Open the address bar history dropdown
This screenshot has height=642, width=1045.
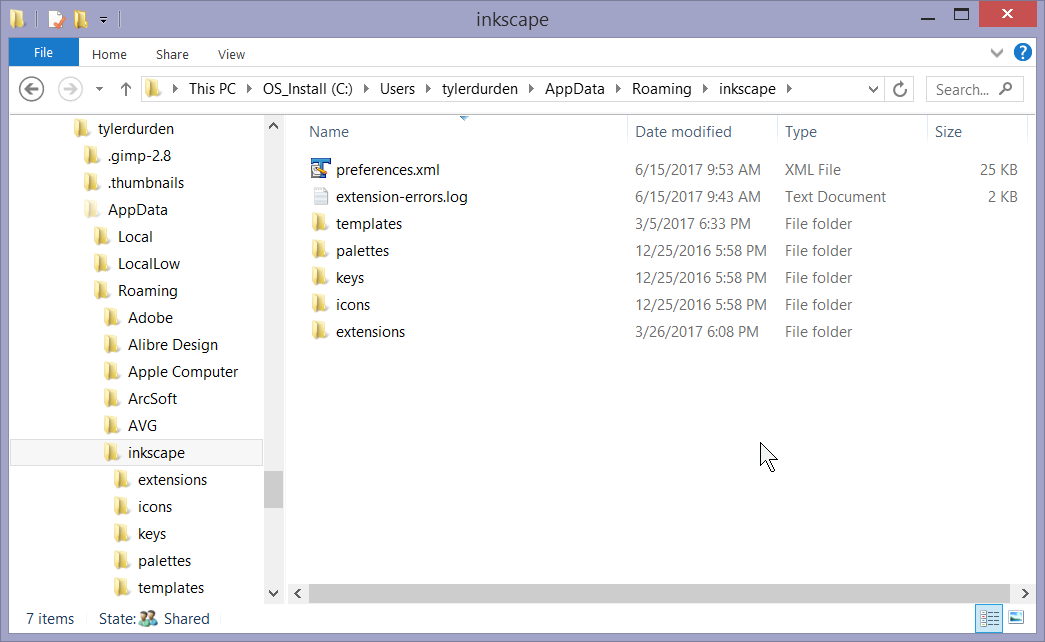873,88
